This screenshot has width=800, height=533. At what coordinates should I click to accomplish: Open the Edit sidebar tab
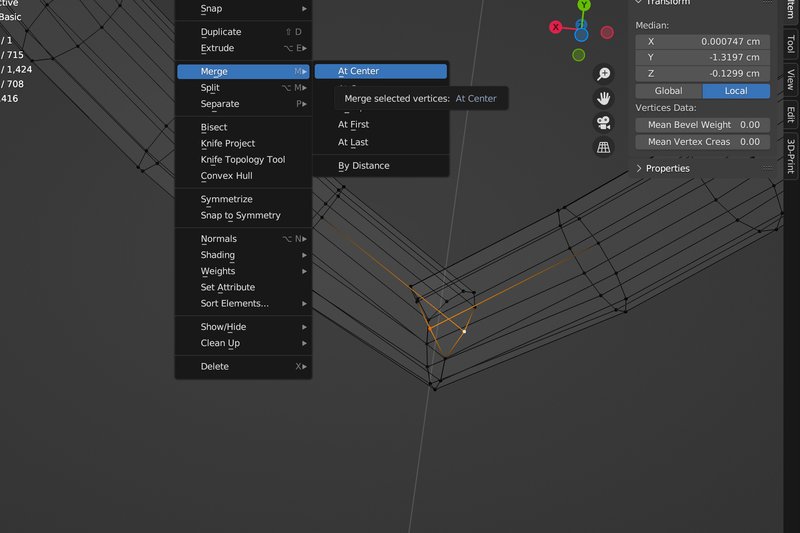(x=790, y=115)
